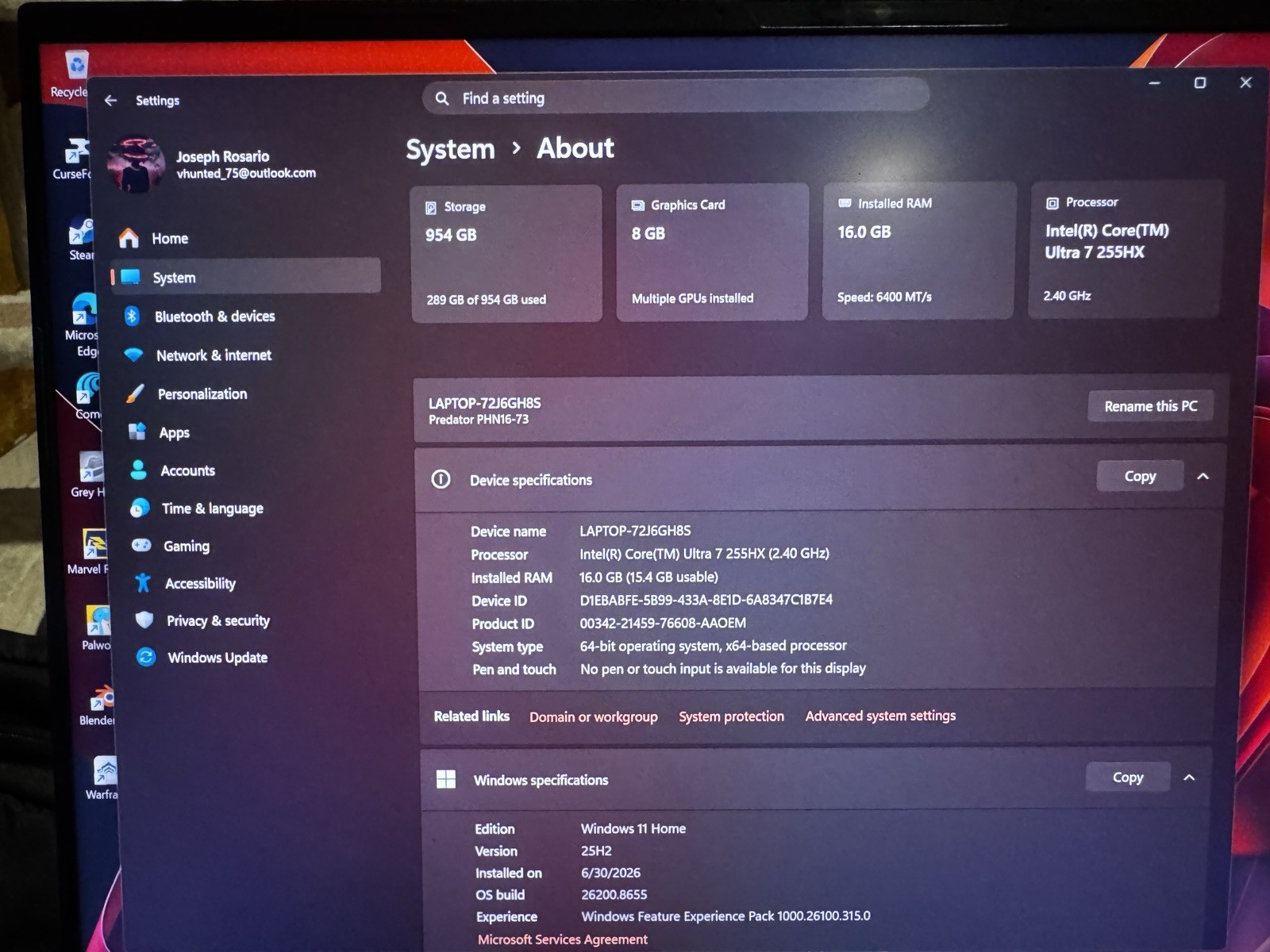Click the Personalization paintbrush icon

pos(135,393)
